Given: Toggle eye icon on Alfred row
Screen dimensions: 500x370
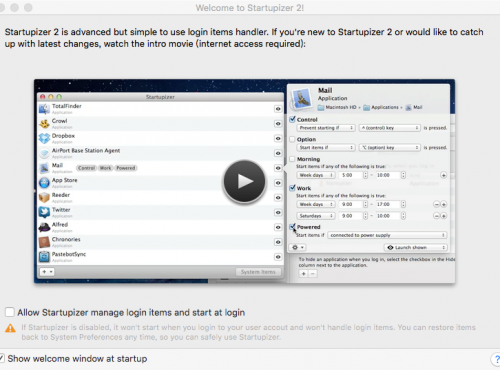Looking at the screenshot, I should click(x=278, y=227).
